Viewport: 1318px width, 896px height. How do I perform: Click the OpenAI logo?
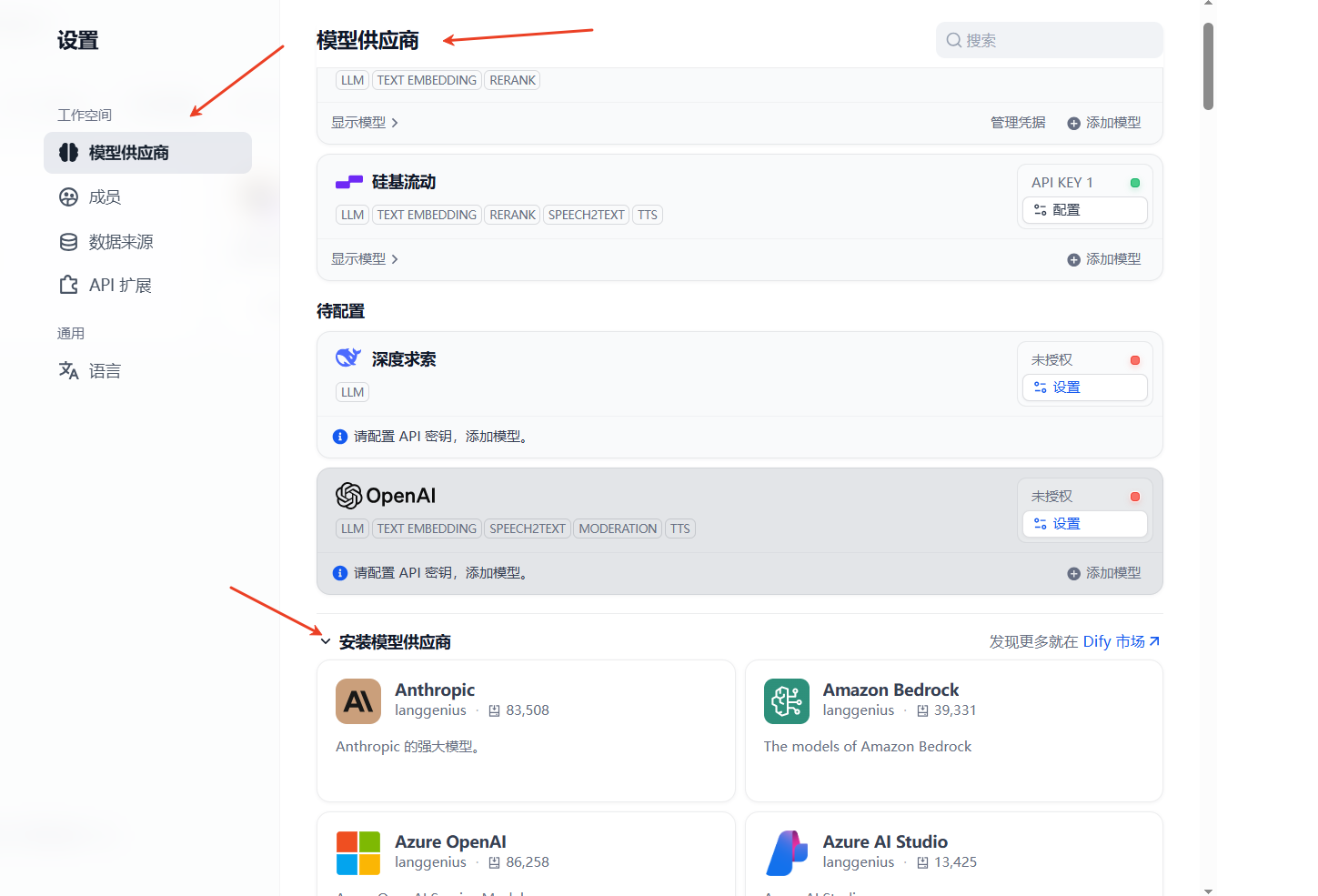pos(349,496)
